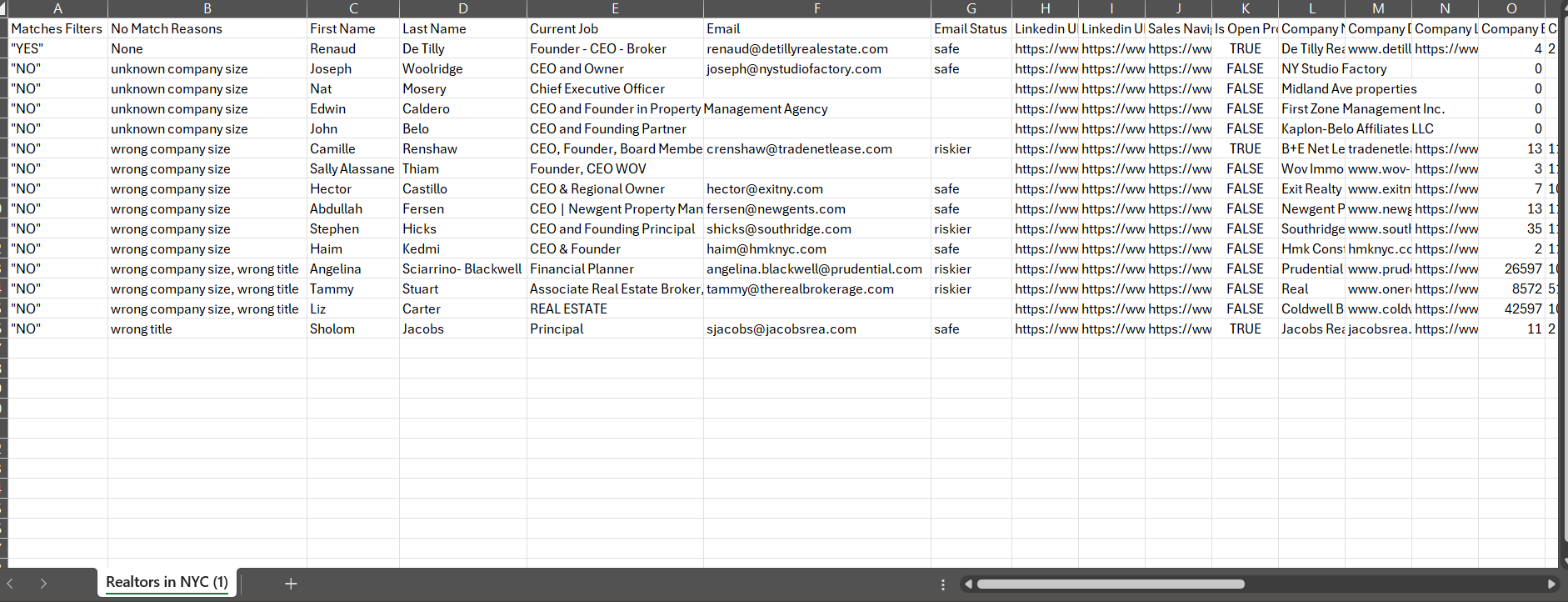Select the "YES" Matches Filters cell
Viewport: 1568px width, 602px height.
click(x=27, y=48)
